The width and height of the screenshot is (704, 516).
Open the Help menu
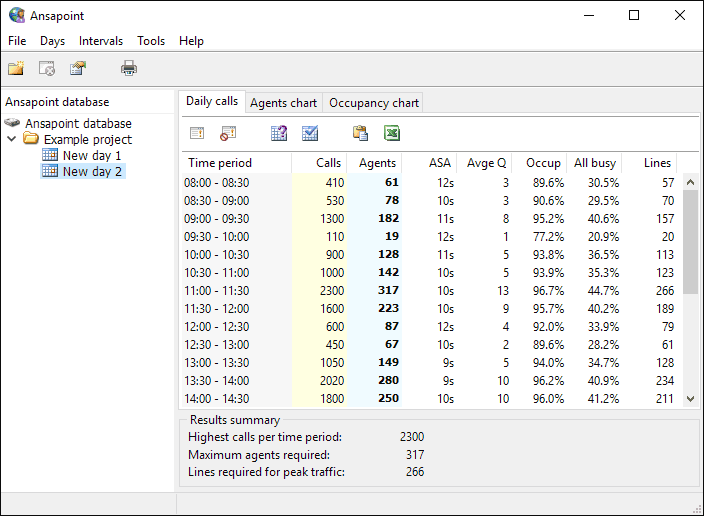[191, 41]
